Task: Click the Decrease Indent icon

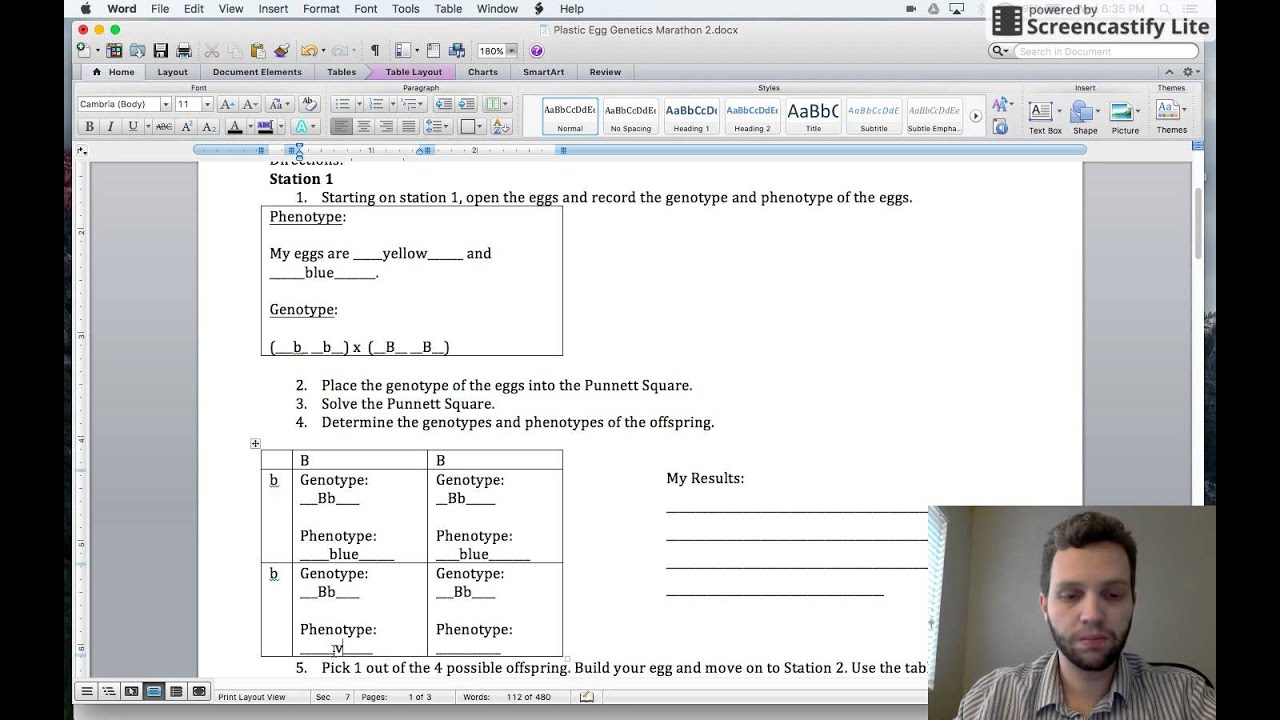Action: tap(442, 104)
